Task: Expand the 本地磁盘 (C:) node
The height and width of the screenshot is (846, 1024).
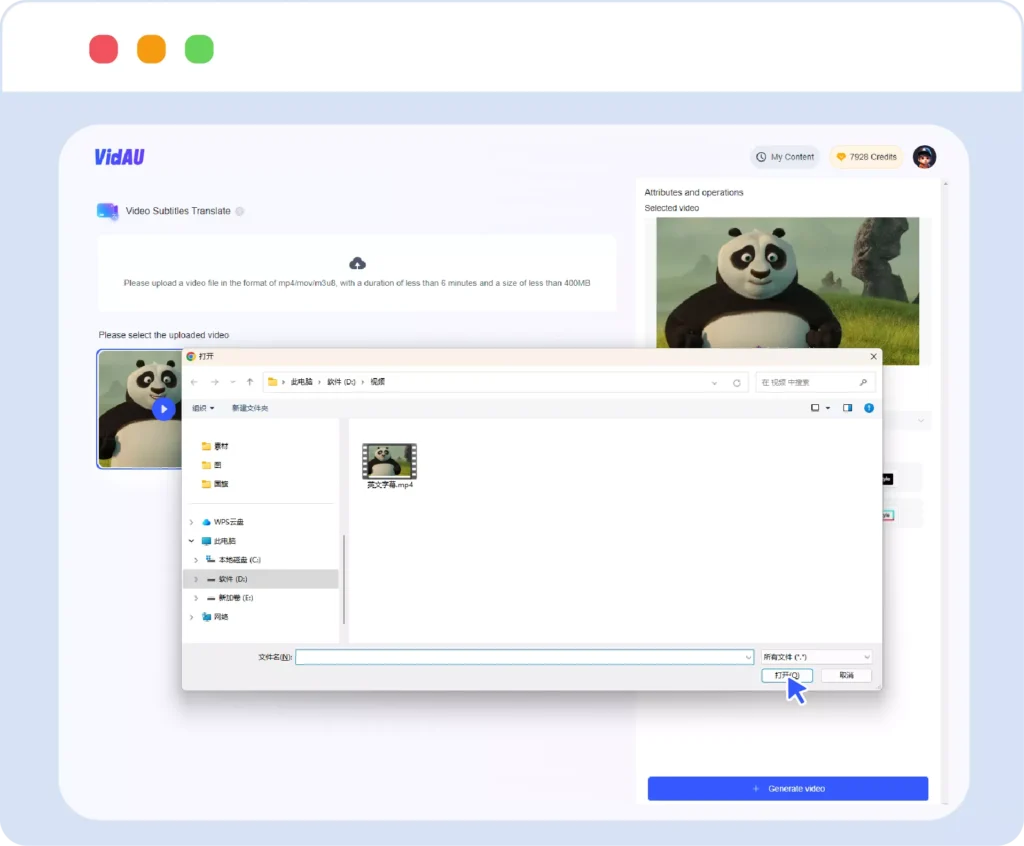Action: pos(196,560)
